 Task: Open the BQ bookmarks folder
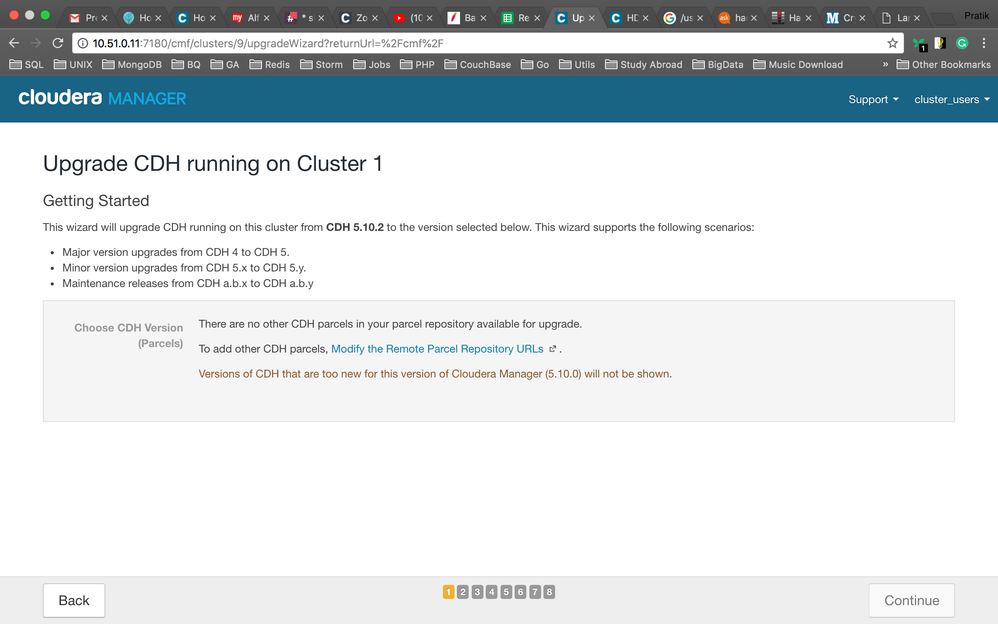[186, 64]
